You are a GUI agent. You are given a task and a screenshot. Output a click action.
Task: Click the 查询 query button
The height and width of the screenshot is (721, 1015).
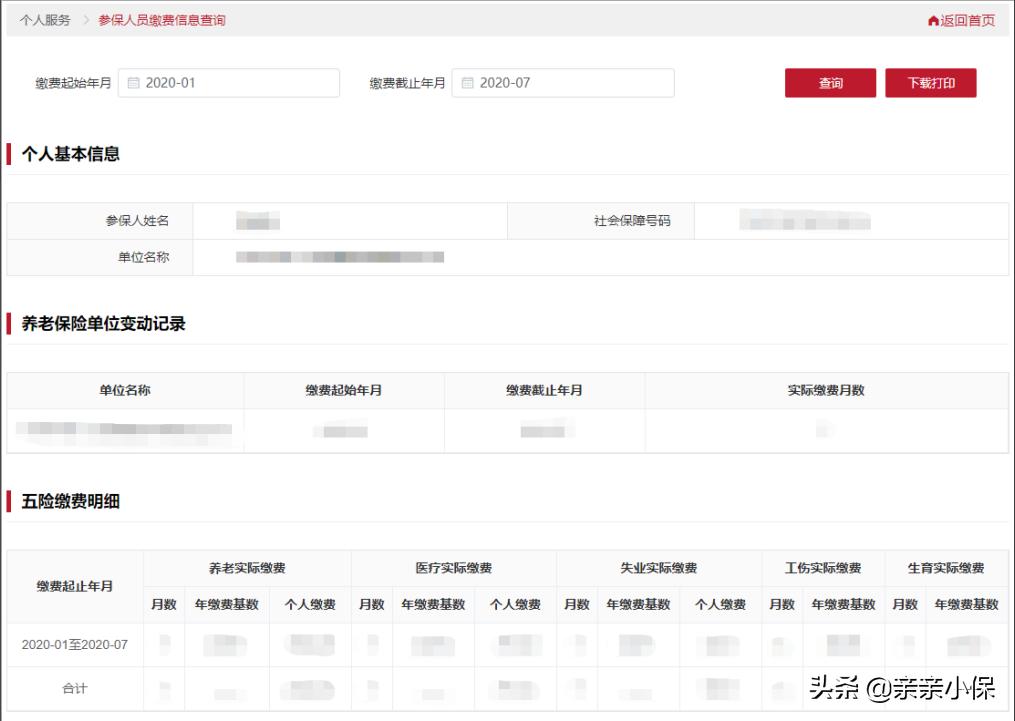coord(832,83)
